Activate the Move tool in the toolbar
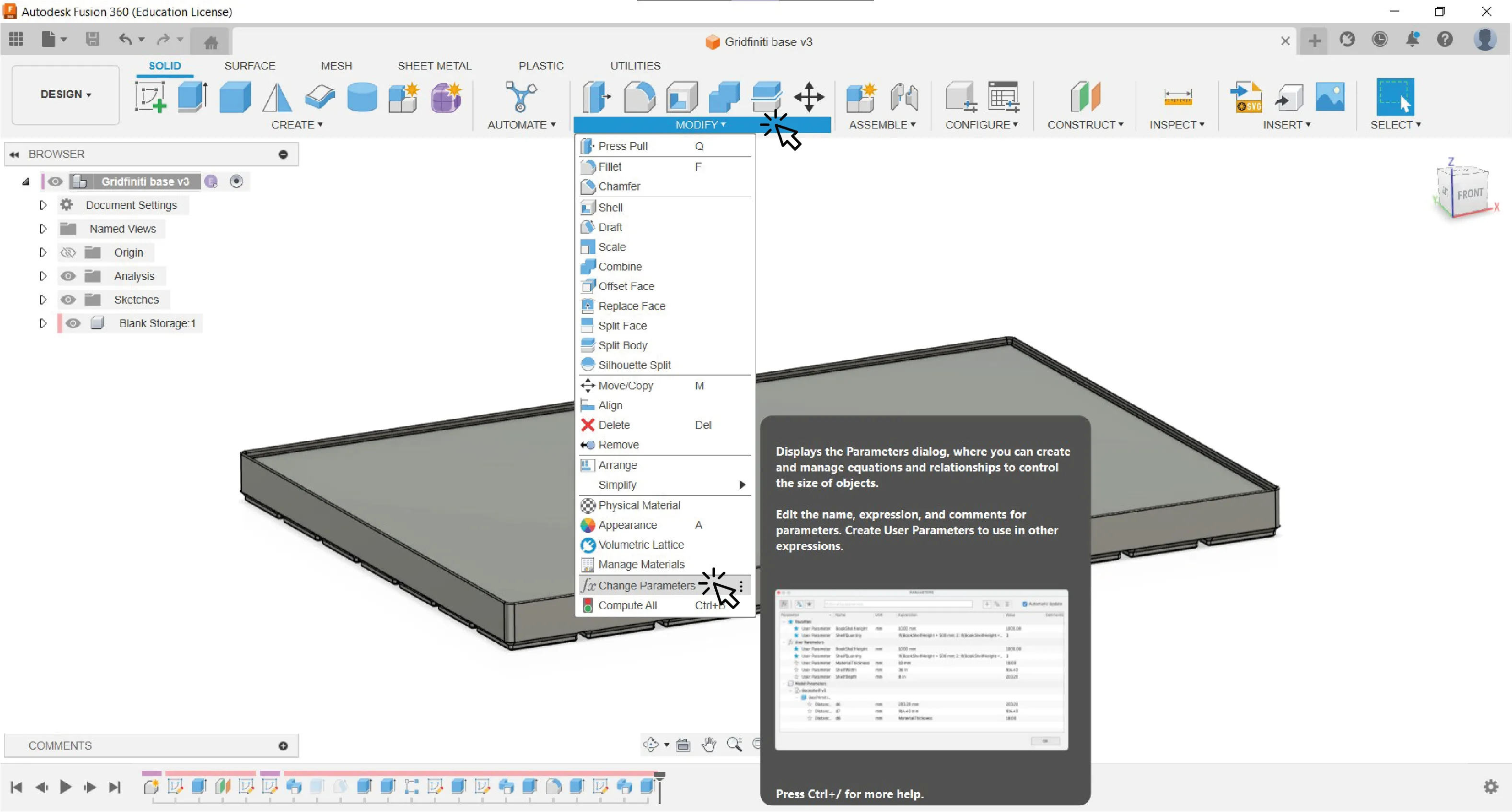 click(x=809, y=97)
